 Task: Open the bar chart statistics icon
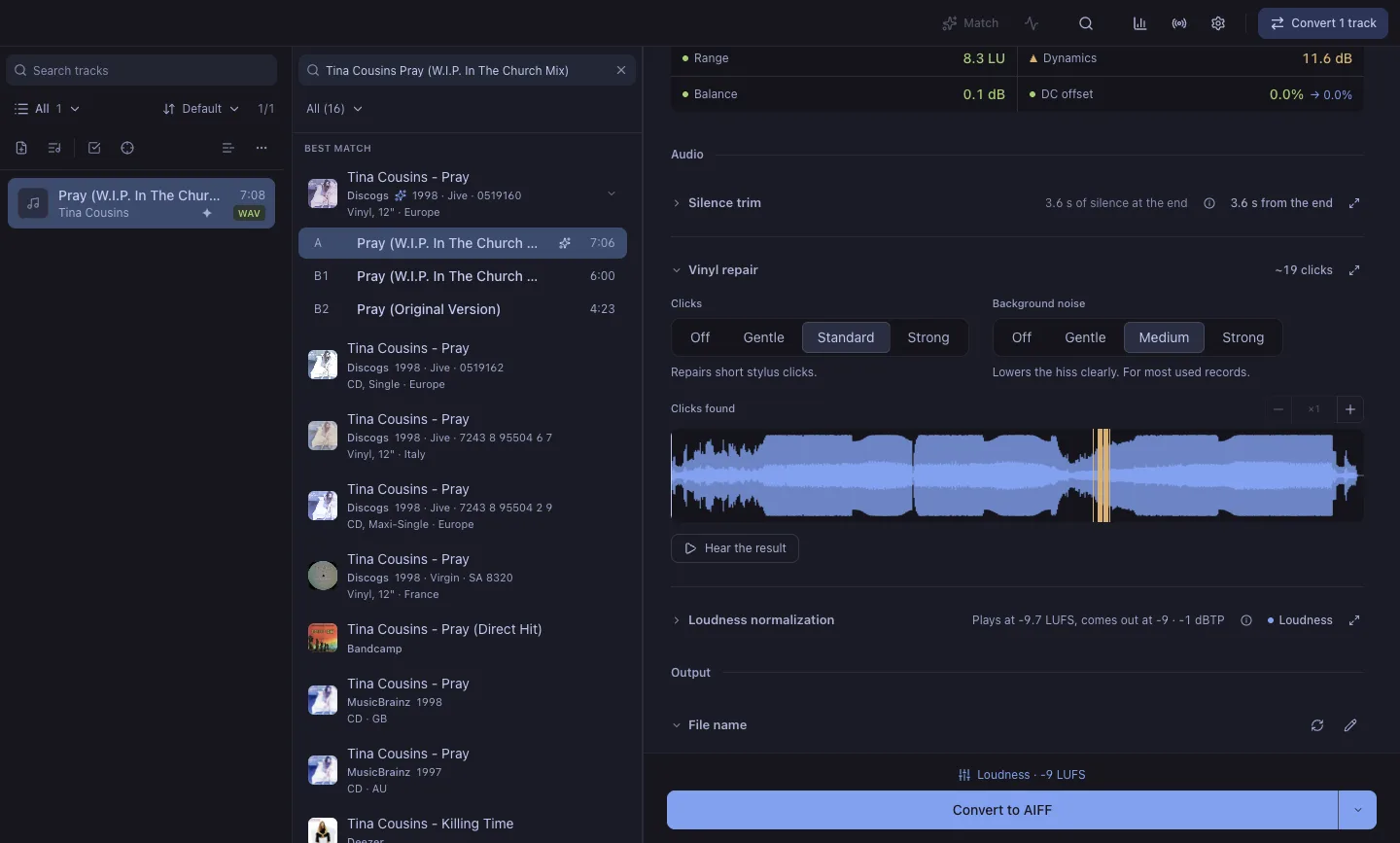coord(1139,23)
